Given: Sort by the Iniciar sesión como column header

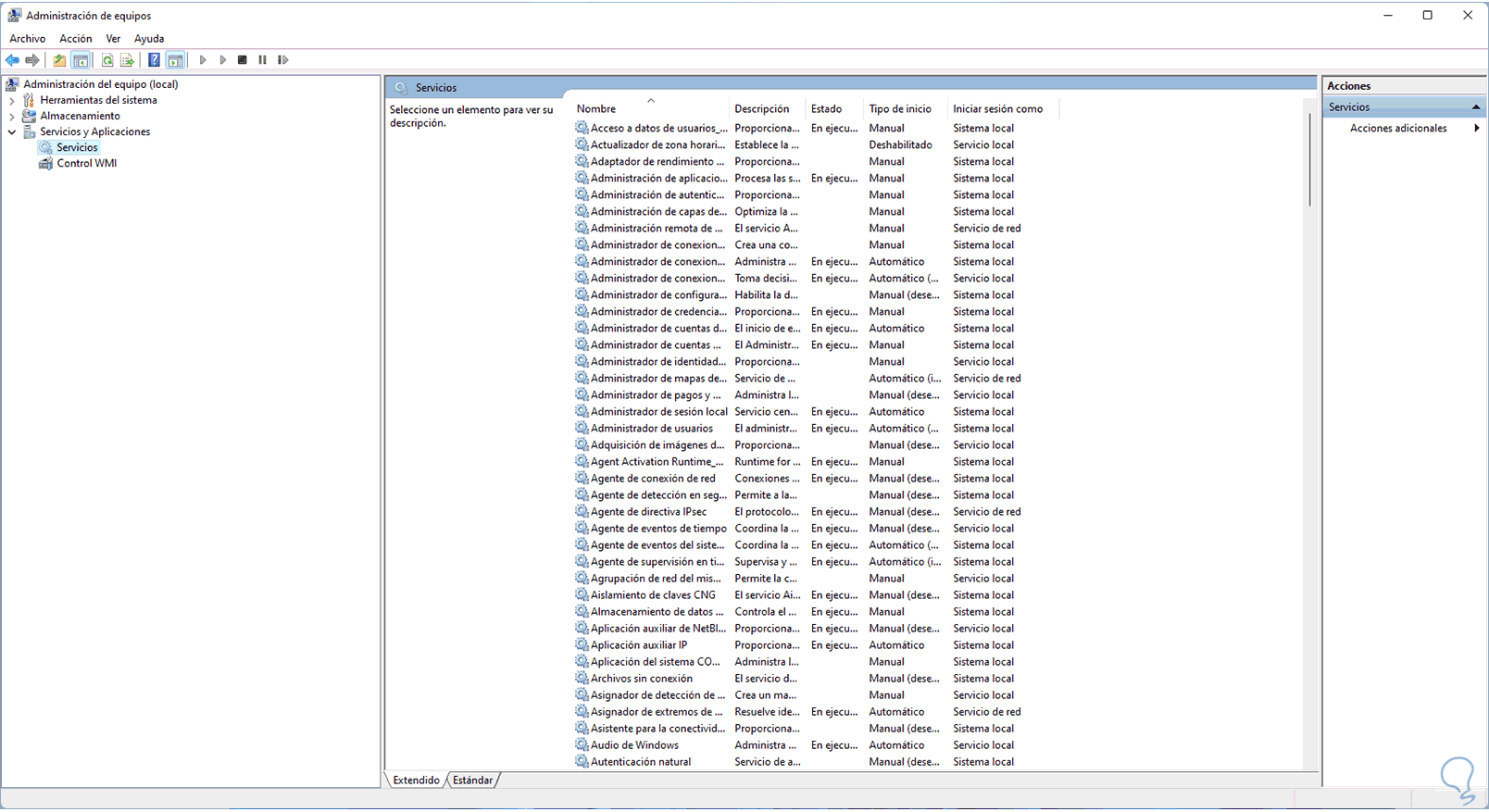Looking at the screenshot, I should pyautogui.click(x=1004, y=109).
